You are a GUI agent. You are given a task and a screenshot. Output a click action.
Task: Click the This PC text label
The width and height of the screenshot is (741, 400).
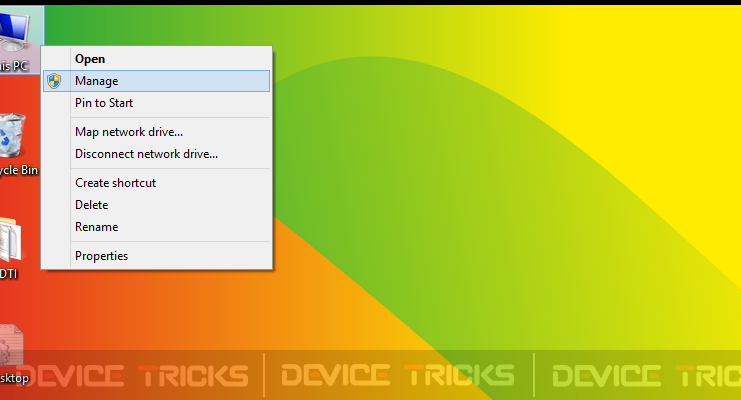[x=14, y=66]
